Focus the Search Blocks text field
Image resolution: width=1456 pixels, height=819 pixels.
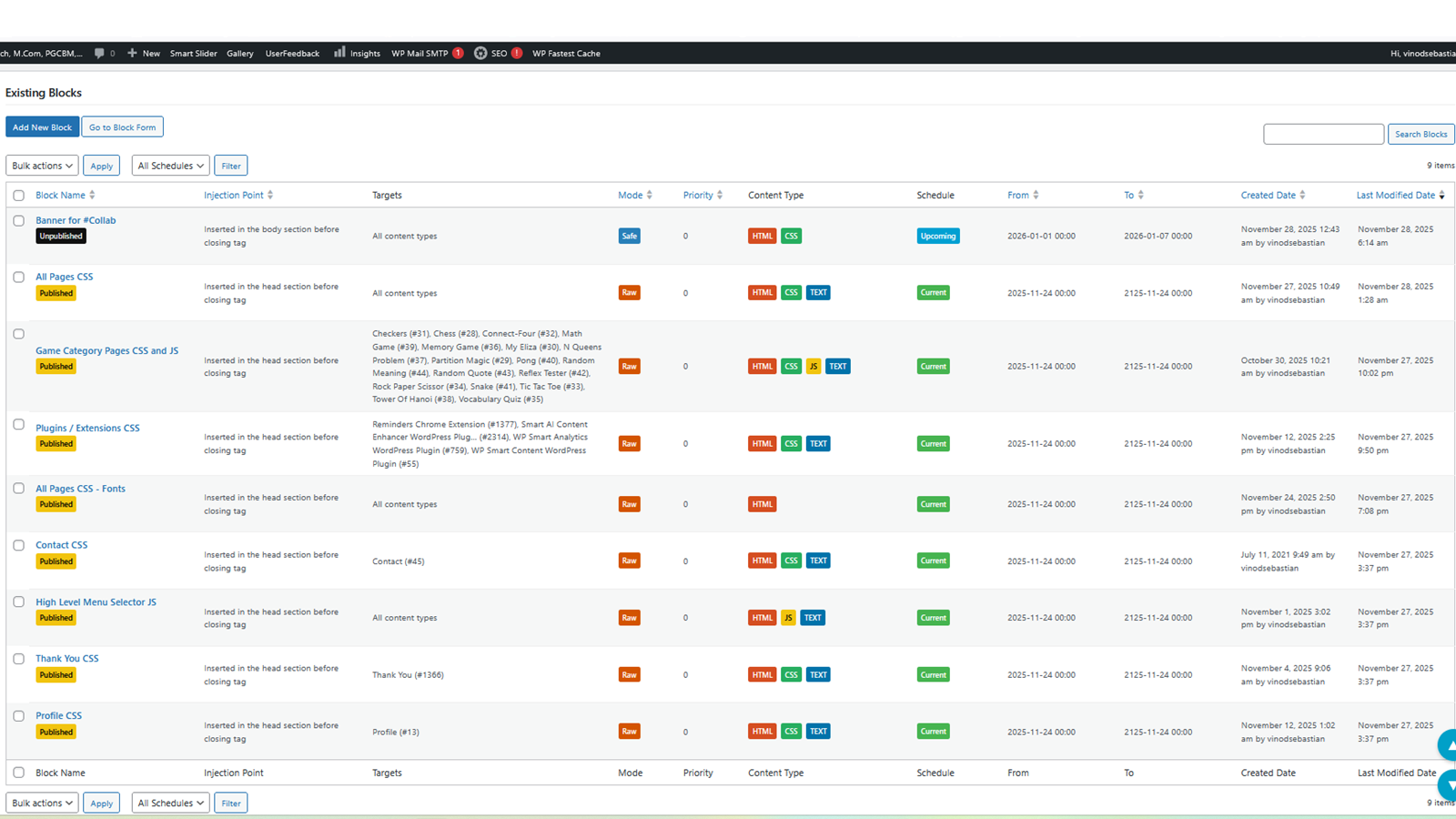[x=1323, y=135]
